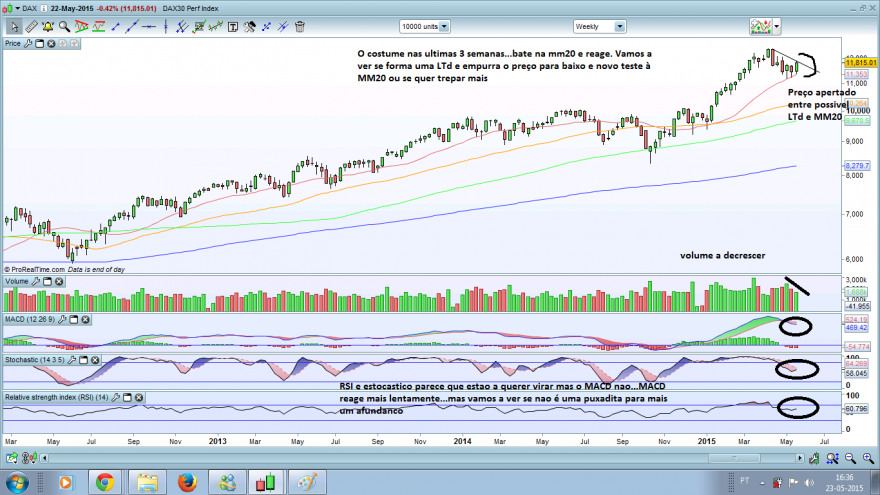The image size is (880, 495).
Task: Select the crossed lines object tool
Action: [x=283, y=26]
